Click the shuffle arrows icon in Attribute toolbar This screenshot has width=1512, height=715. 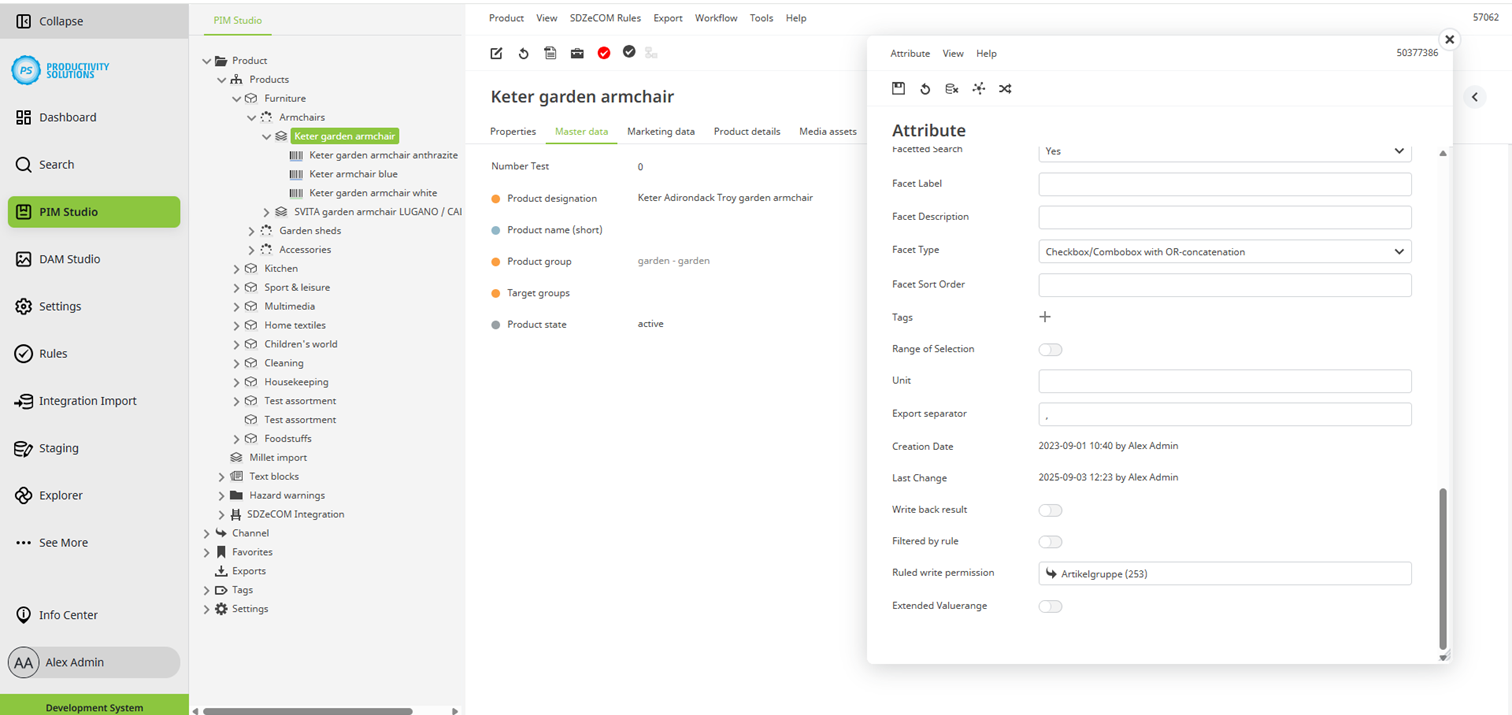[1005, 89]
